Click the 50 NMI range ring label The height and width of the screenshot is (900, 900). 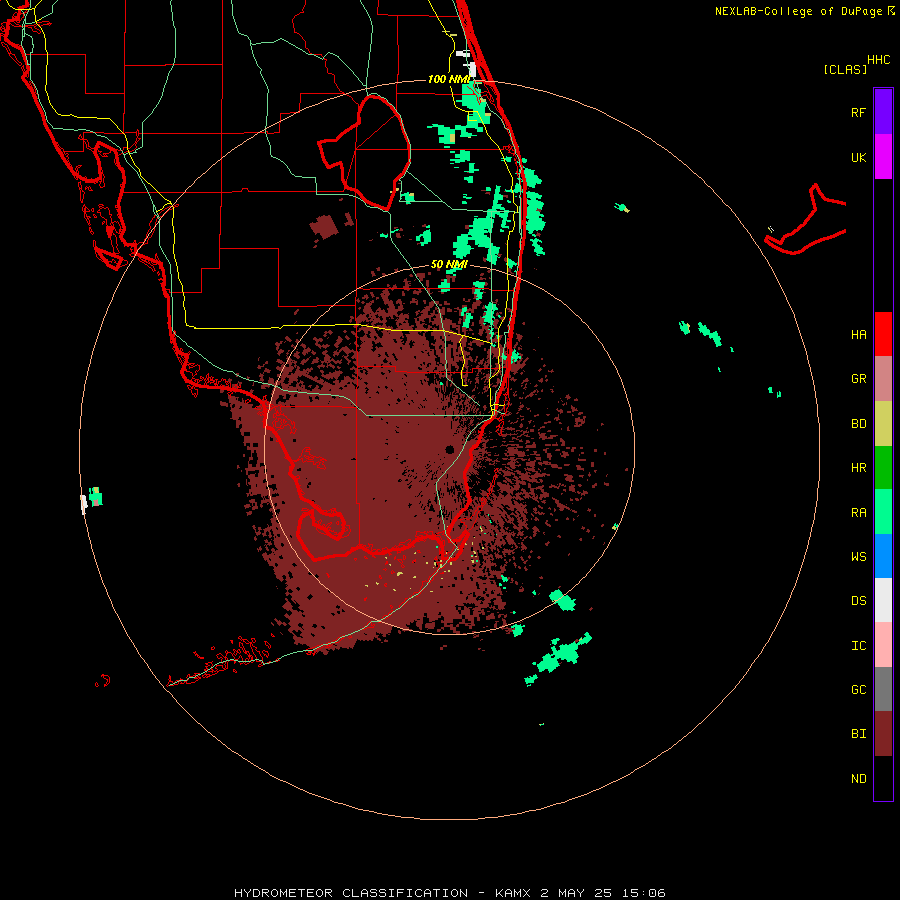(449, 264)
